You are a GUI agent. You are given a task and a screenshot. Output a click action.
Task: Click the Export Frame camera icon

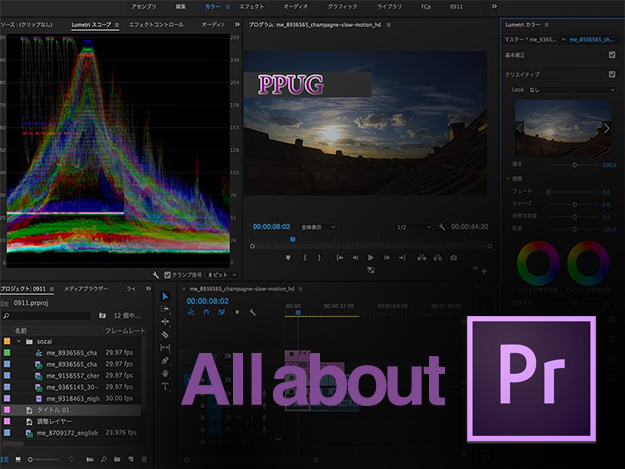coord(453,257)
